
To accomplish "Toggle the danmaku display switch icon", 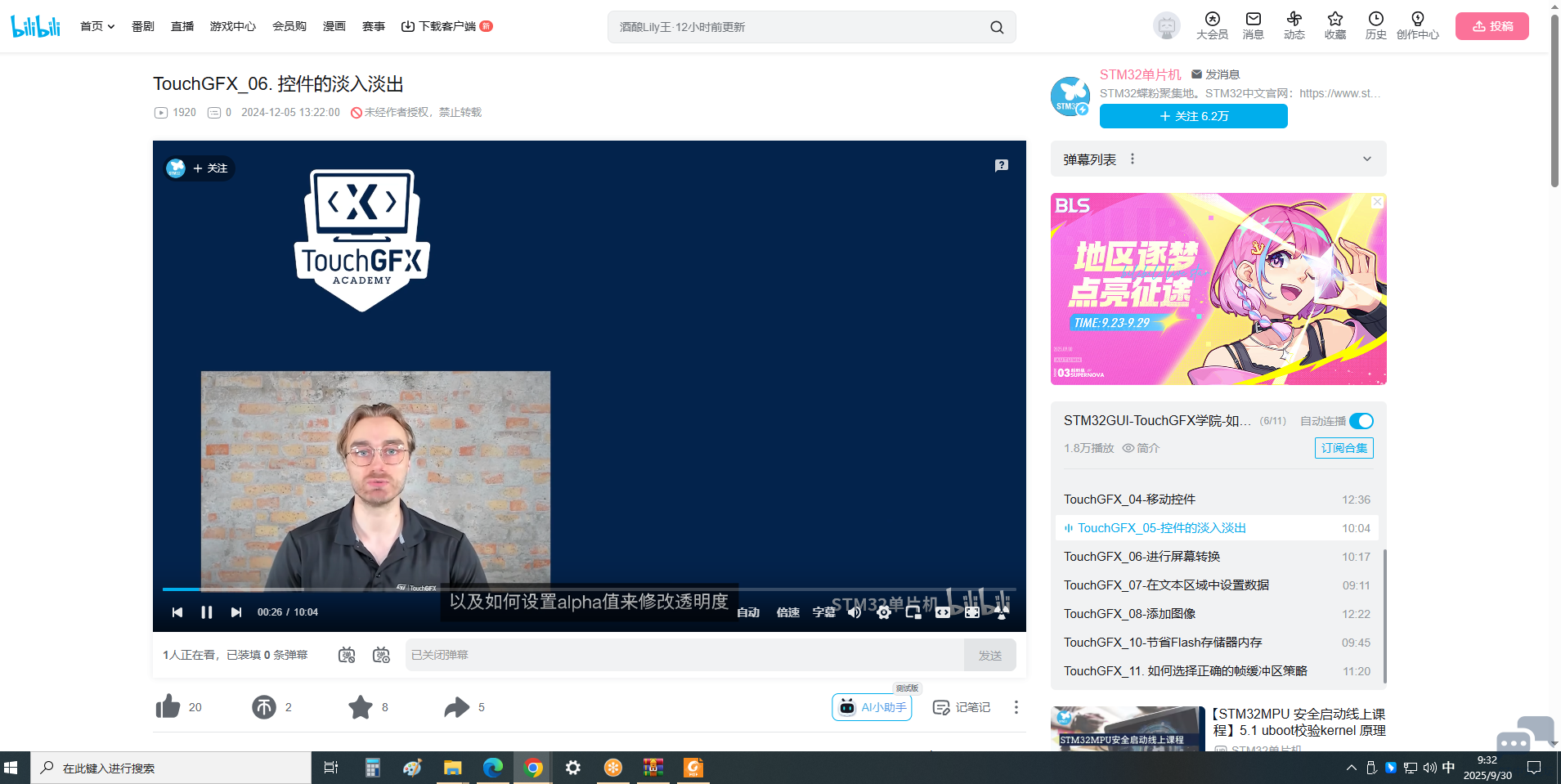I will [347, 655].
